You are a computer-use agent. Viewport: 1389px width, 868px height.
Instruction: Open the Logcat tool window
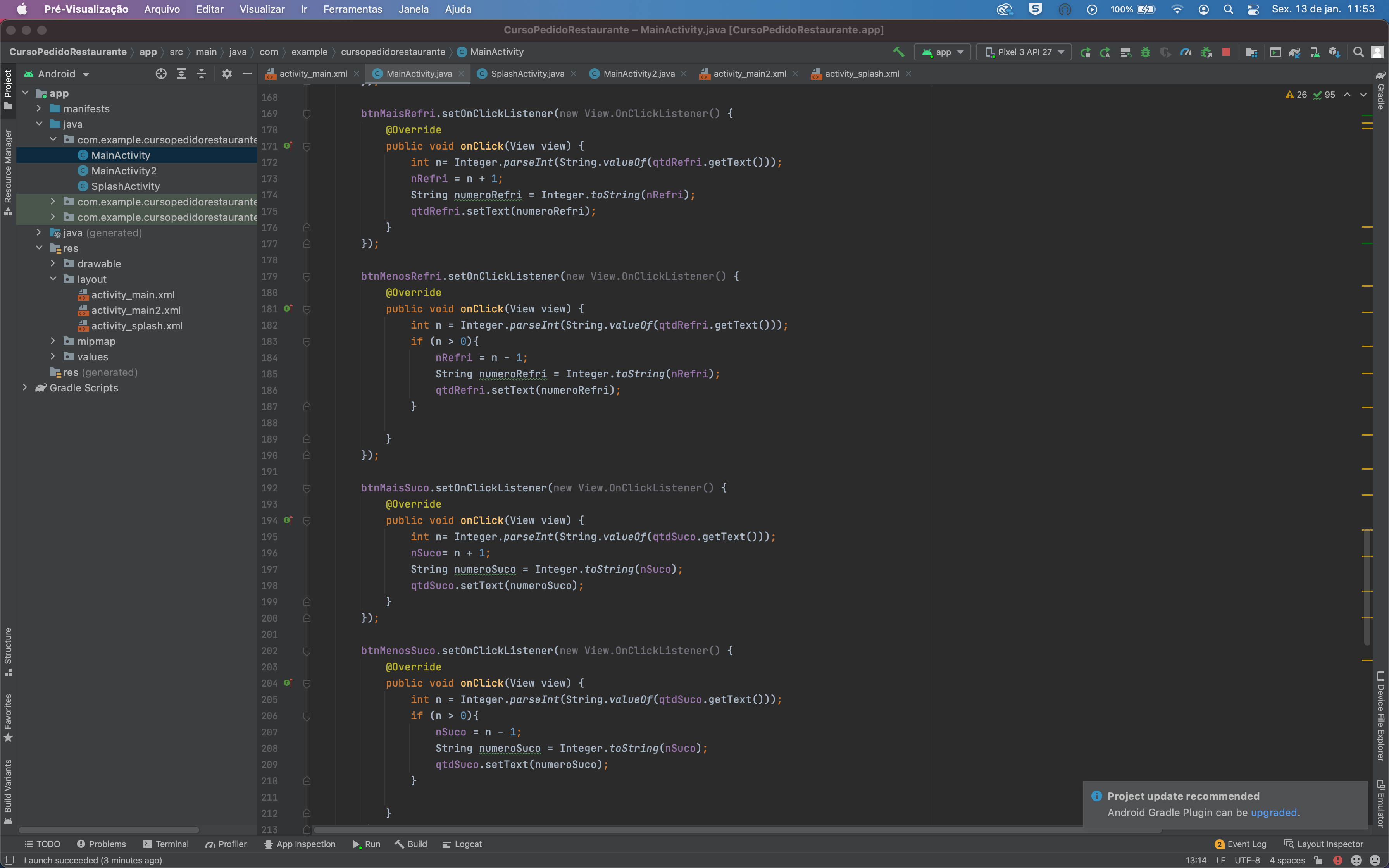point(462,844)
